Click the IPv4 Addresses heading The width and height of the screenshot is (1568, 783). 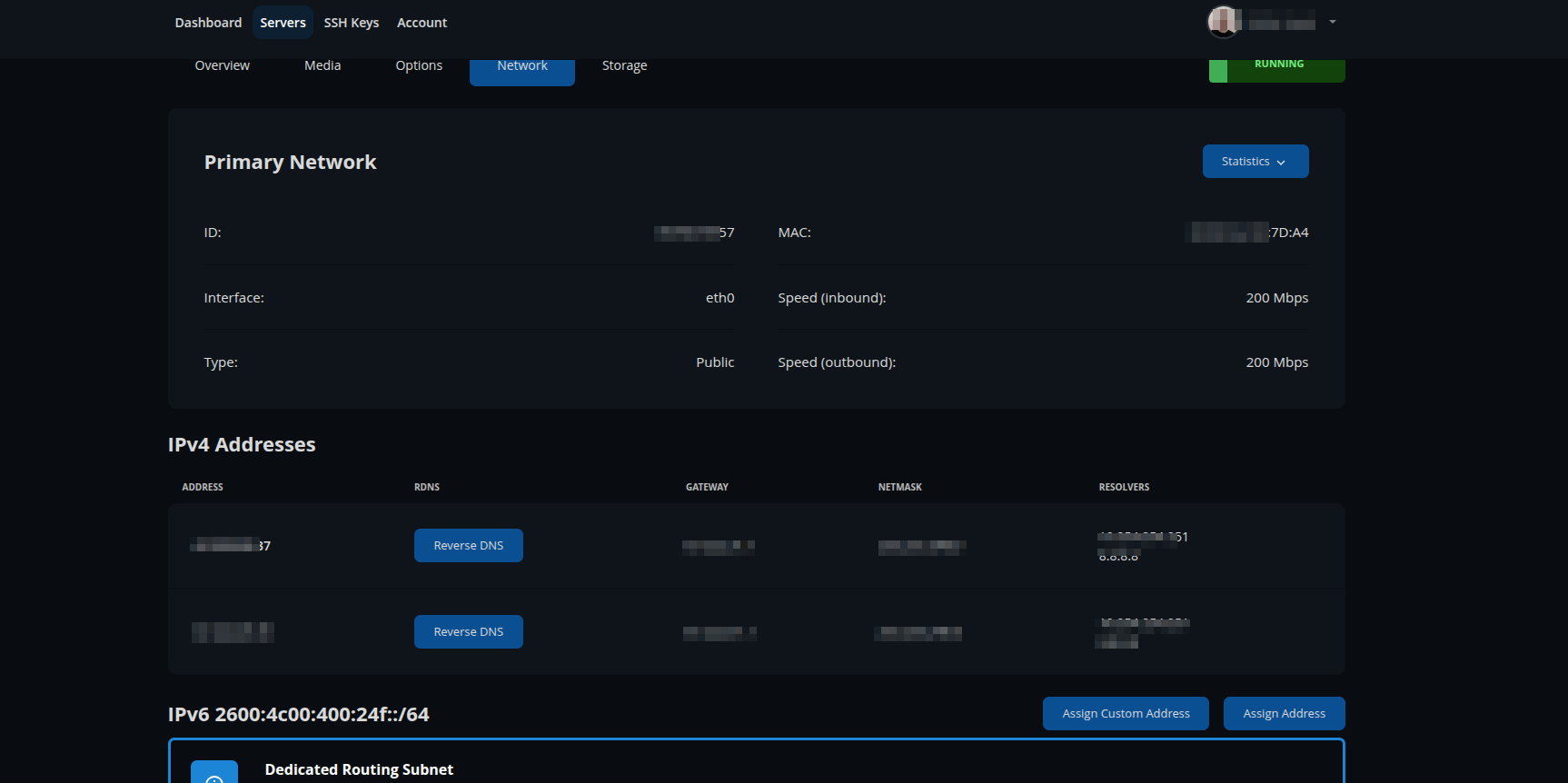click(x=242, y=445)
